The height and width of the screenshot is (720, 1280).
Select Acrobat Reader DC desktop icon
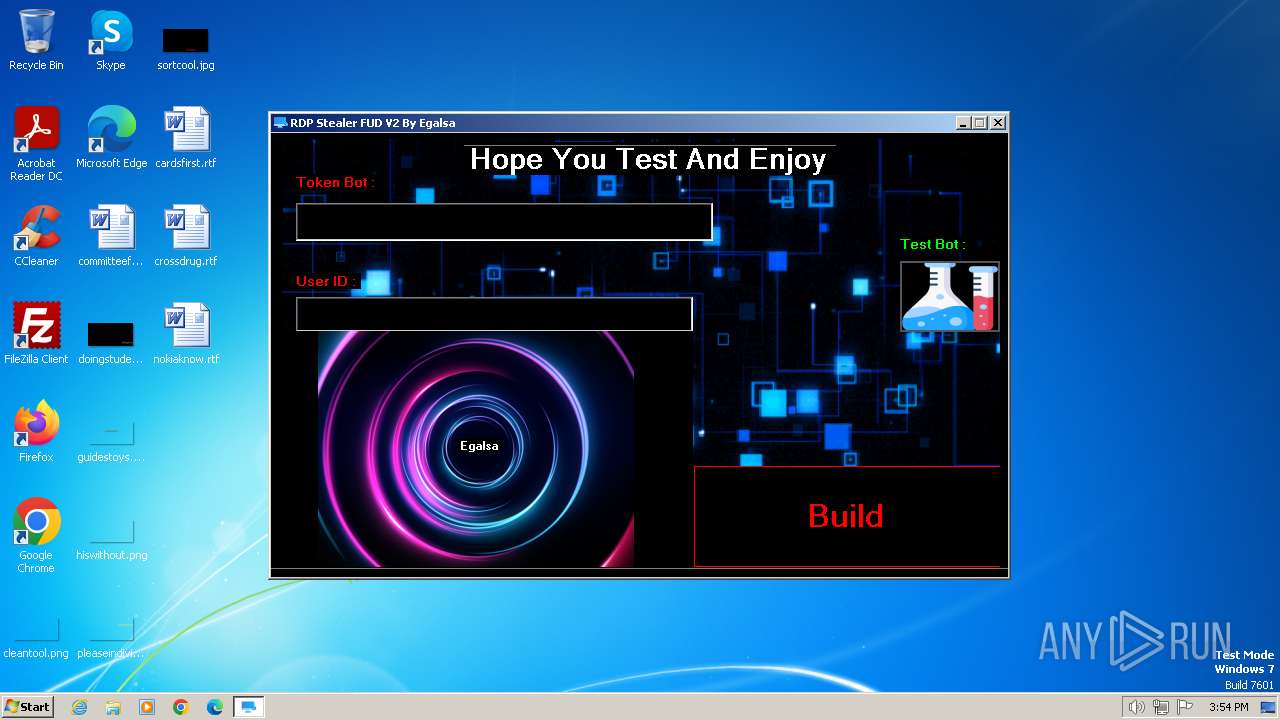point(36,144)
